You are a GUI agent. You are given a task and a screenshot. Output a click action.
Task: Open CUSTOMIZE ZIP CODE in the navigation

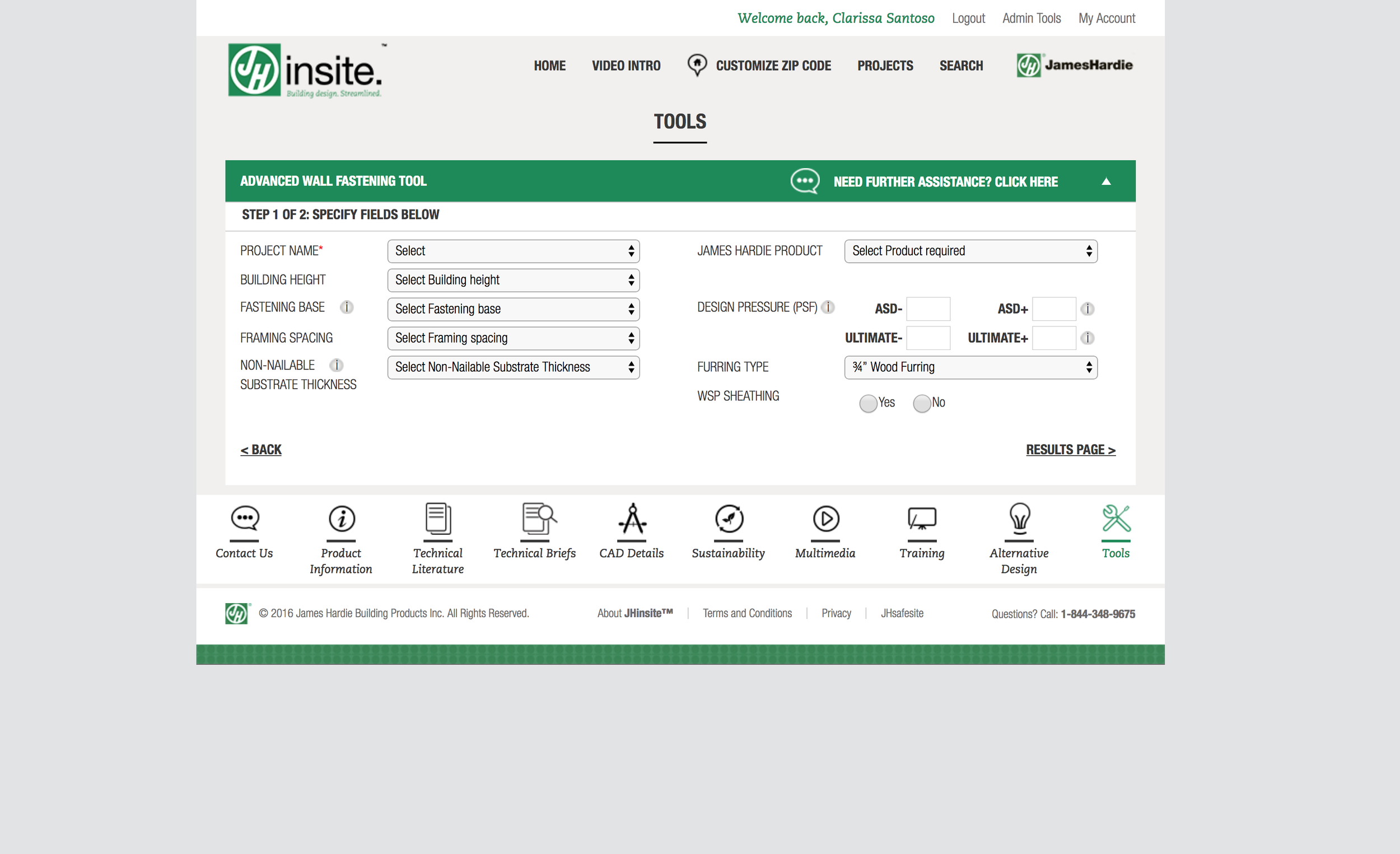[x=773, y=66]
